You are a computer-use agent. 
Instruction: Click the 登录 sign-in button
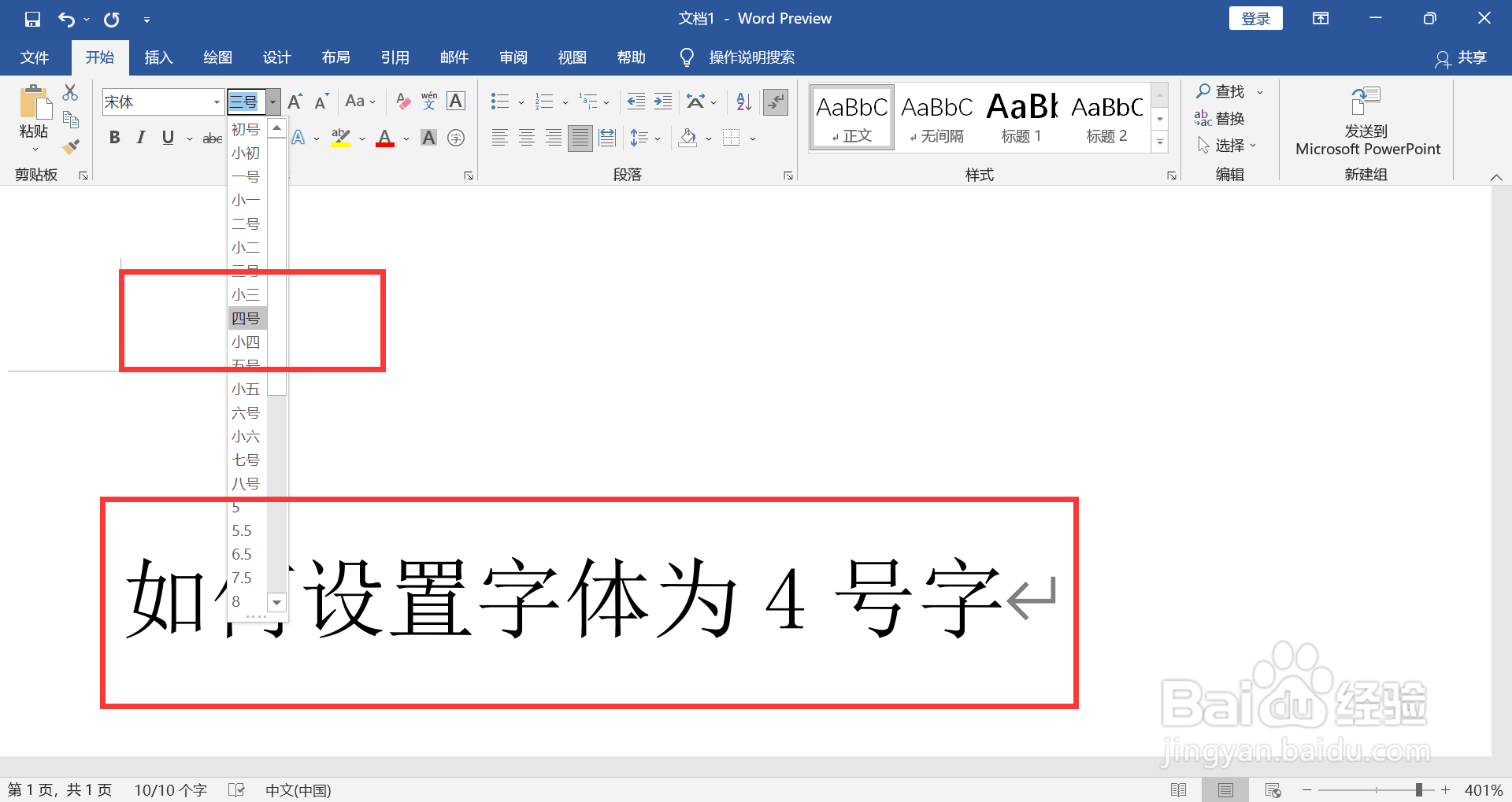pos(1255,19)
